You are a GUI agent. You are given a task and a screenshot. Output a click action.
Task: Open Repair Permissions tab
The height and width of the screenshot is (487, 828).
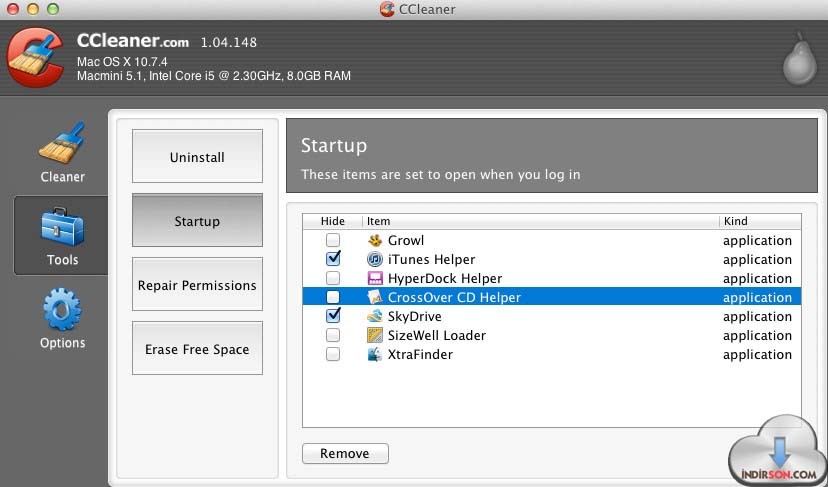(x=197, y=284)
